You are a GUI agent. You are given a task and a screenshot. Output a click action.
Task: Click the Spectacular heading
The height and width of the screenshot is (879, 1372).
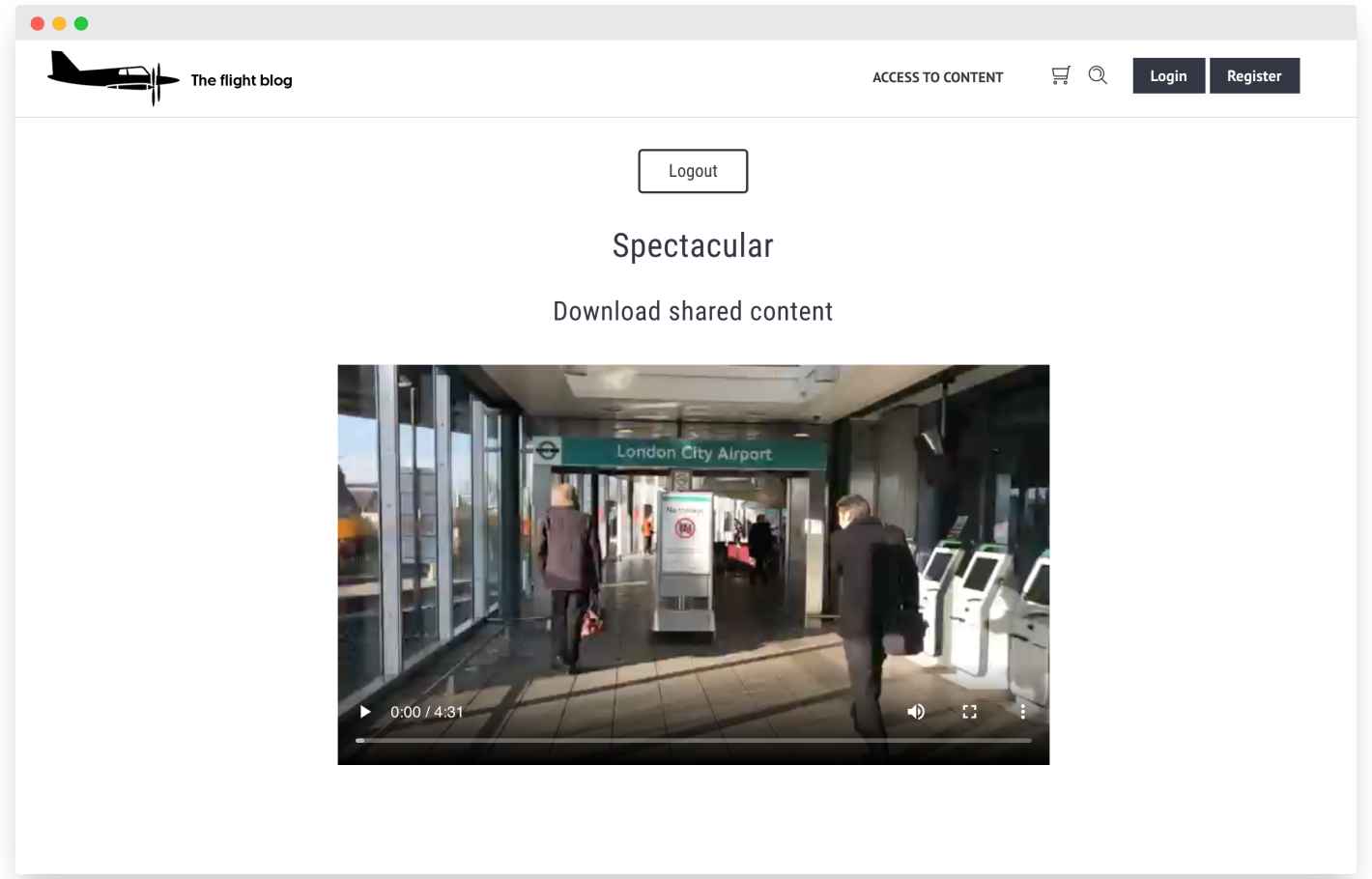(x=693, y=246)
